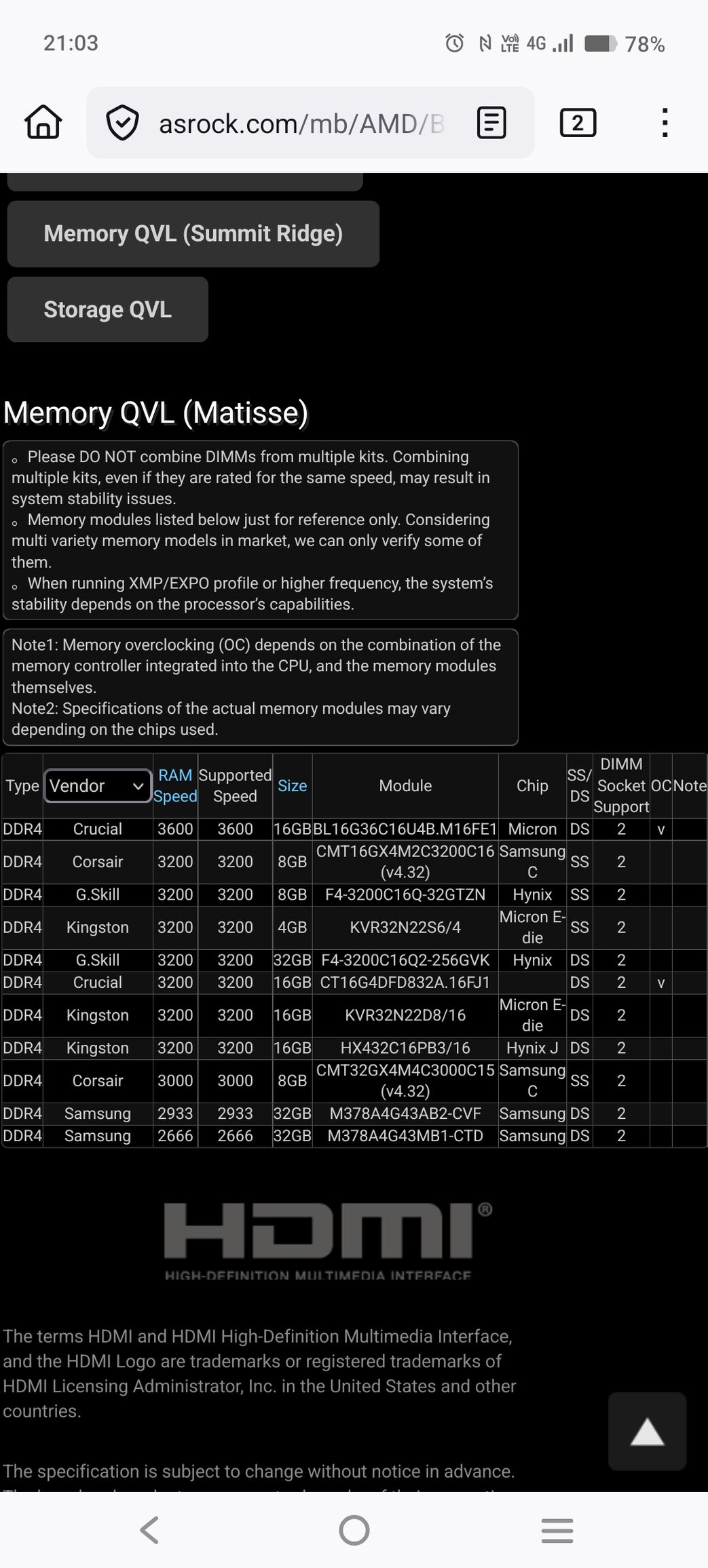The width and height of the screenshot is (708, 1568).
Task: Select DIMM Socket Support header
Action: click(x=621, y=786)
